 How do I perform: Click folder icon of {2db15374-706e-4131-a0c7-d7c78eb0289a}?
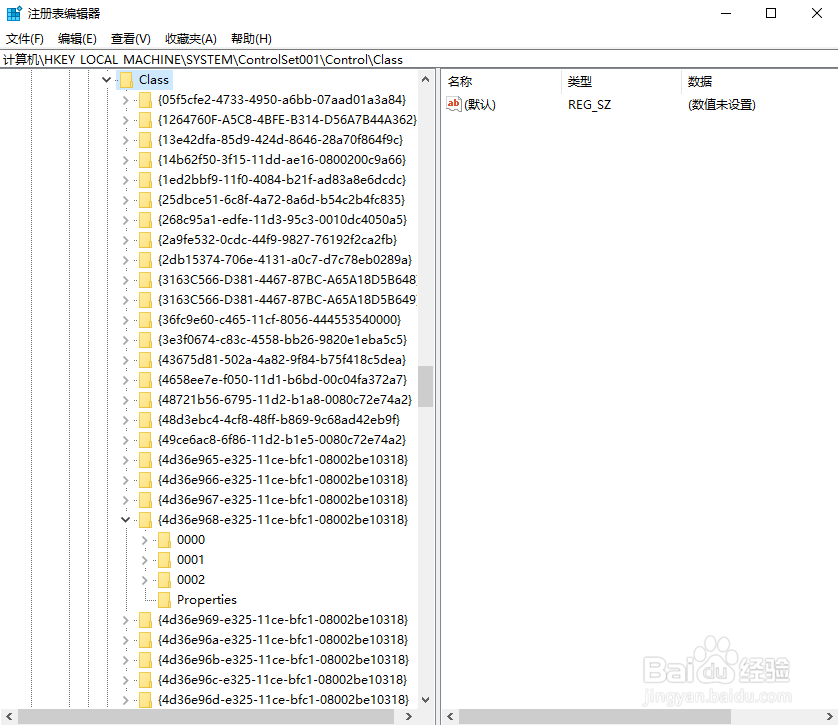point(145,260)
